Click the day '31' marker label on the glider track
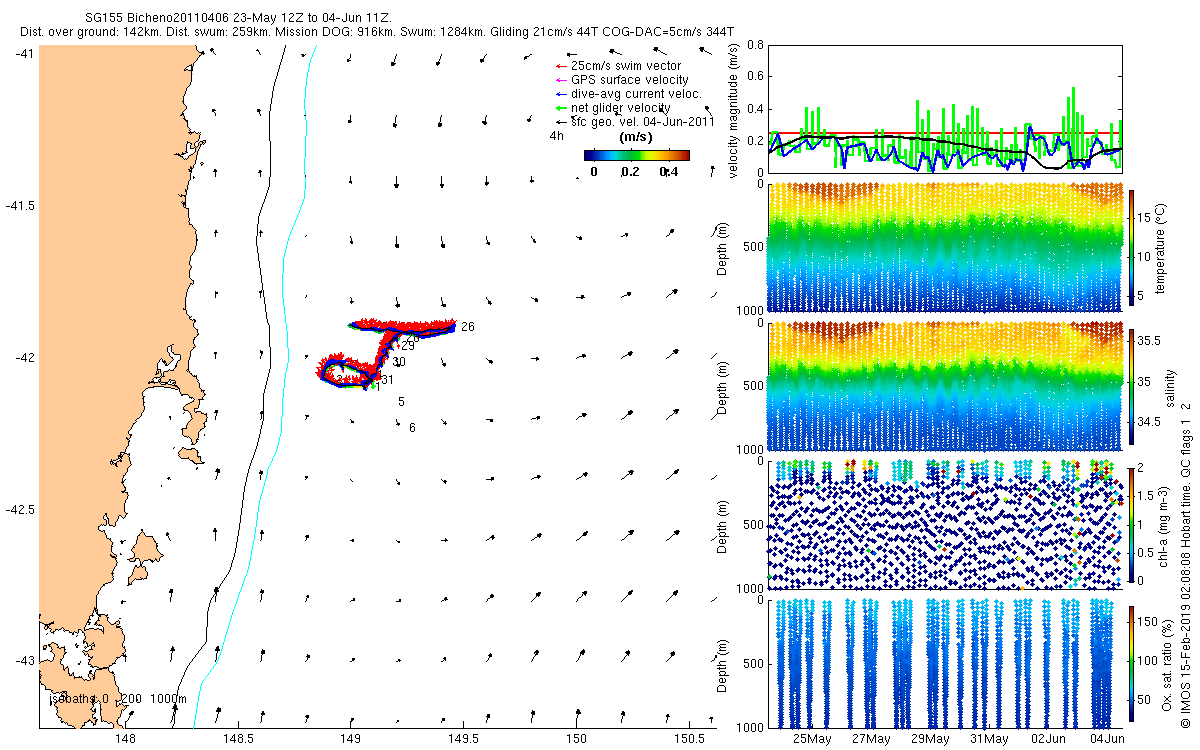This screenshot has height=750, width=1200. point(387,379)
